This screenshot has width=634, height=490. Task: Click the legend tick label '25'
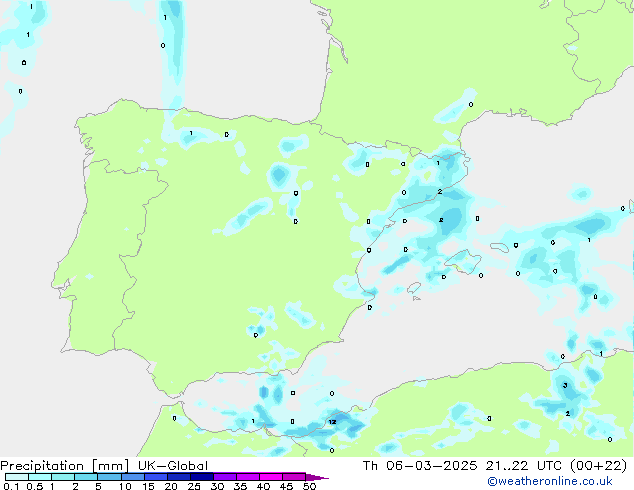(194, 486)
